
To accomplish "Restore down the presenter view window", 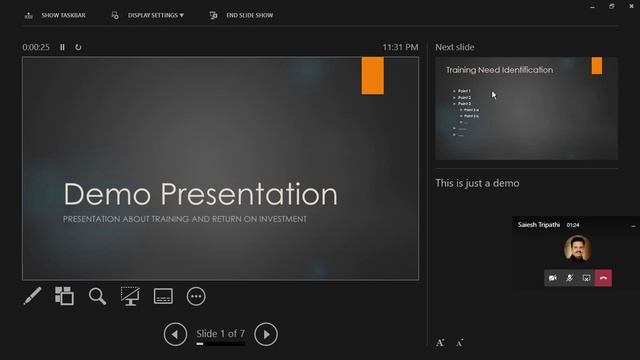I will click(611, 6).
